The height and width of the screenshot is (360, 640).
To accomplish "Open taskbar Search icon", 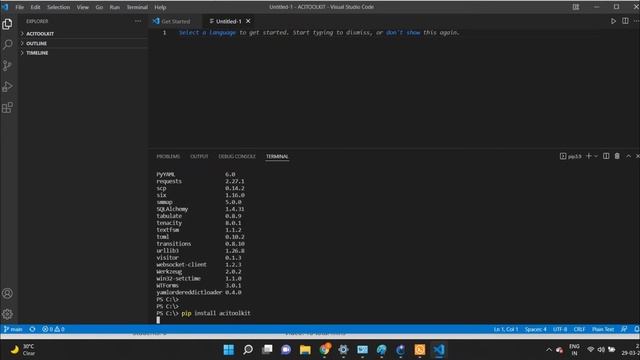I will [x=248, y=350].
